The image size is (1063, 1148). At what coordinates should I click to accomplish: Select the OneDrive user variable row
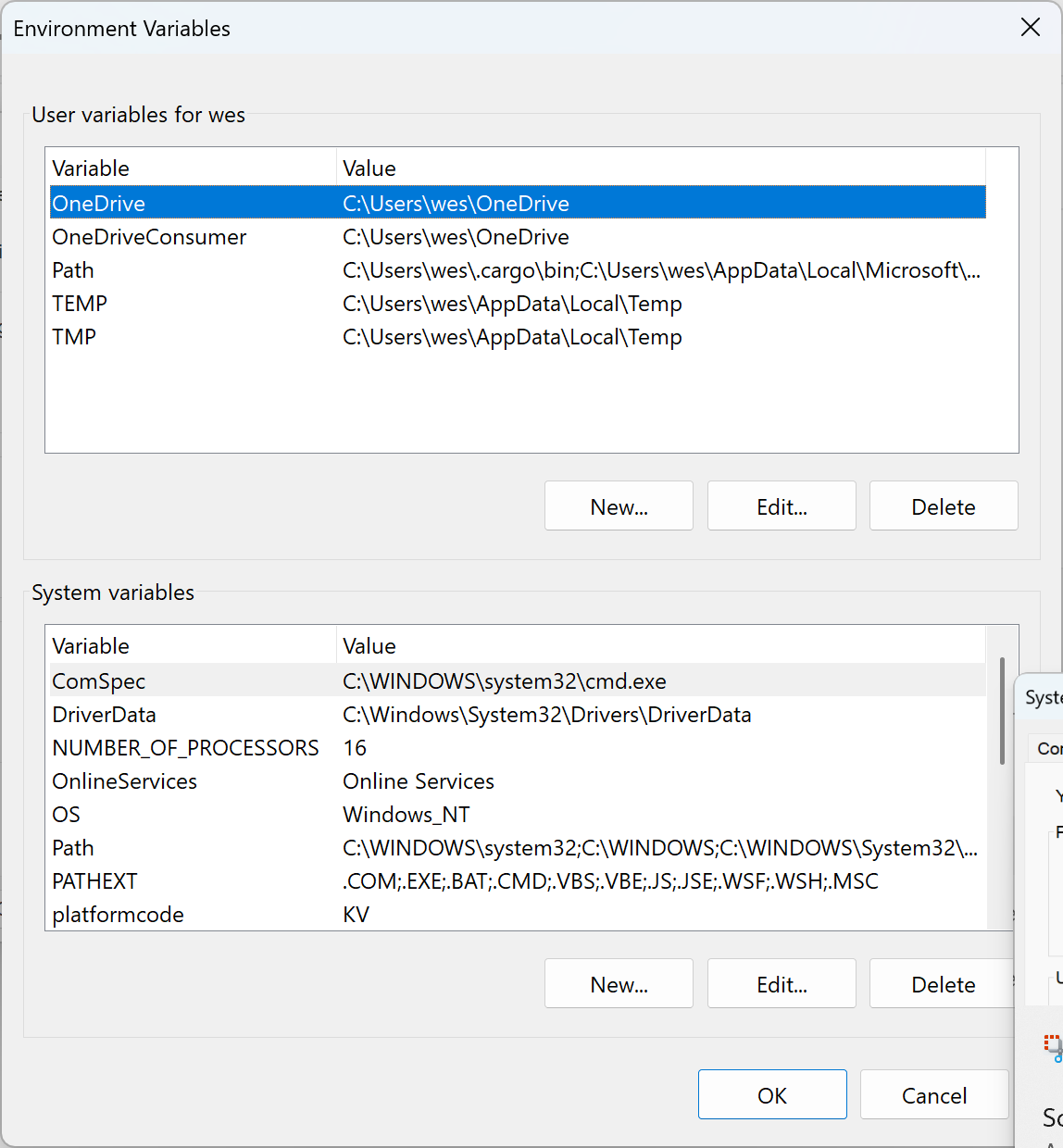[518, 203]
